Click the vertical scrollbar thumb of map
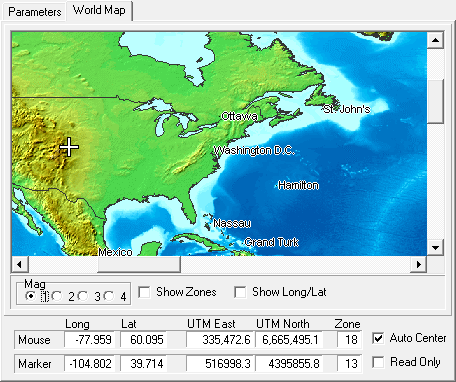 (435, 101)
